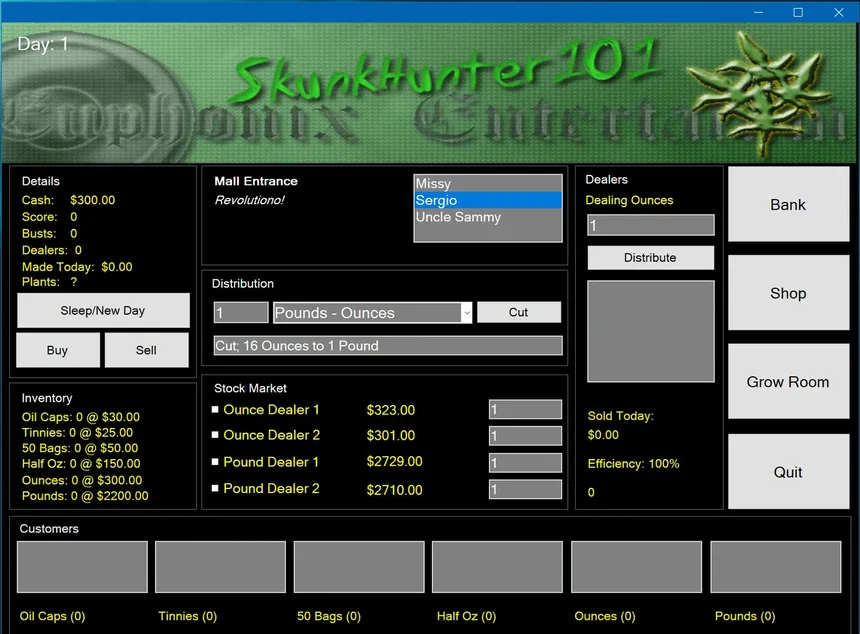The width and height of the screenshot is (860, 634).
Task: Go to the Grow Room
Action: click(788, 382)
